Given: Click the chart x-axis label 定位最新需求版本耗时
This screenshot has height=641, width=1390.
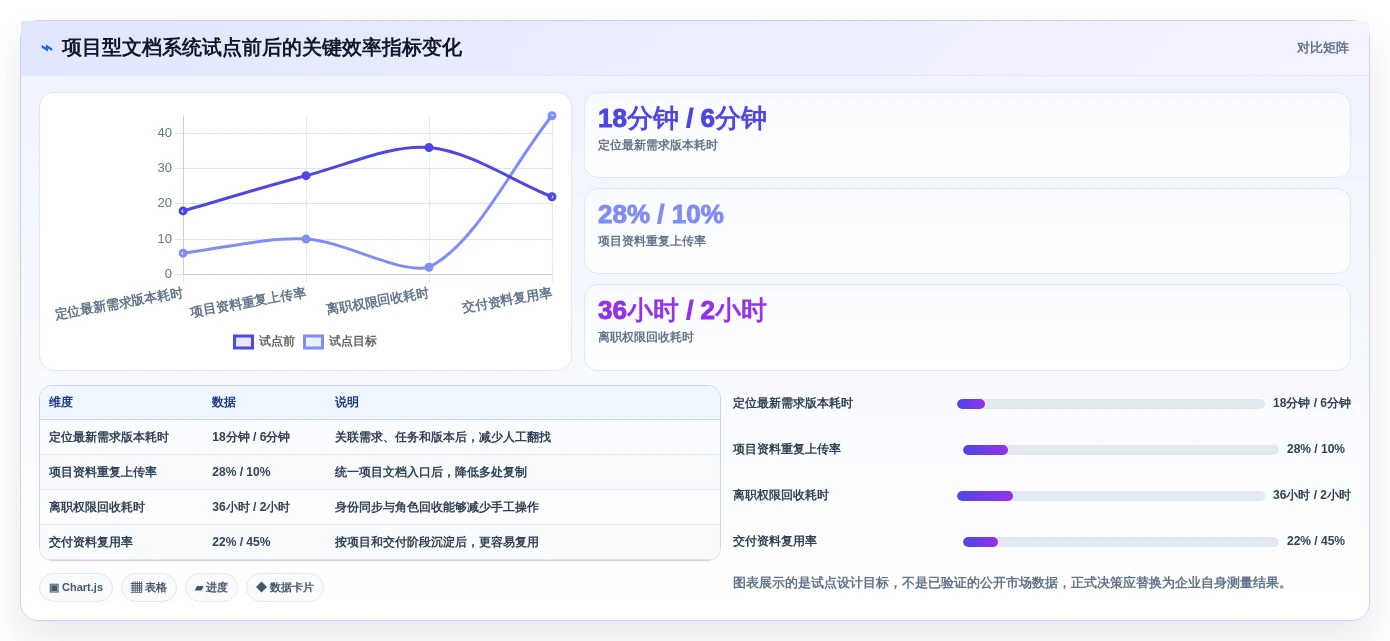Looking at the screenshot, I should click(119, 304).
